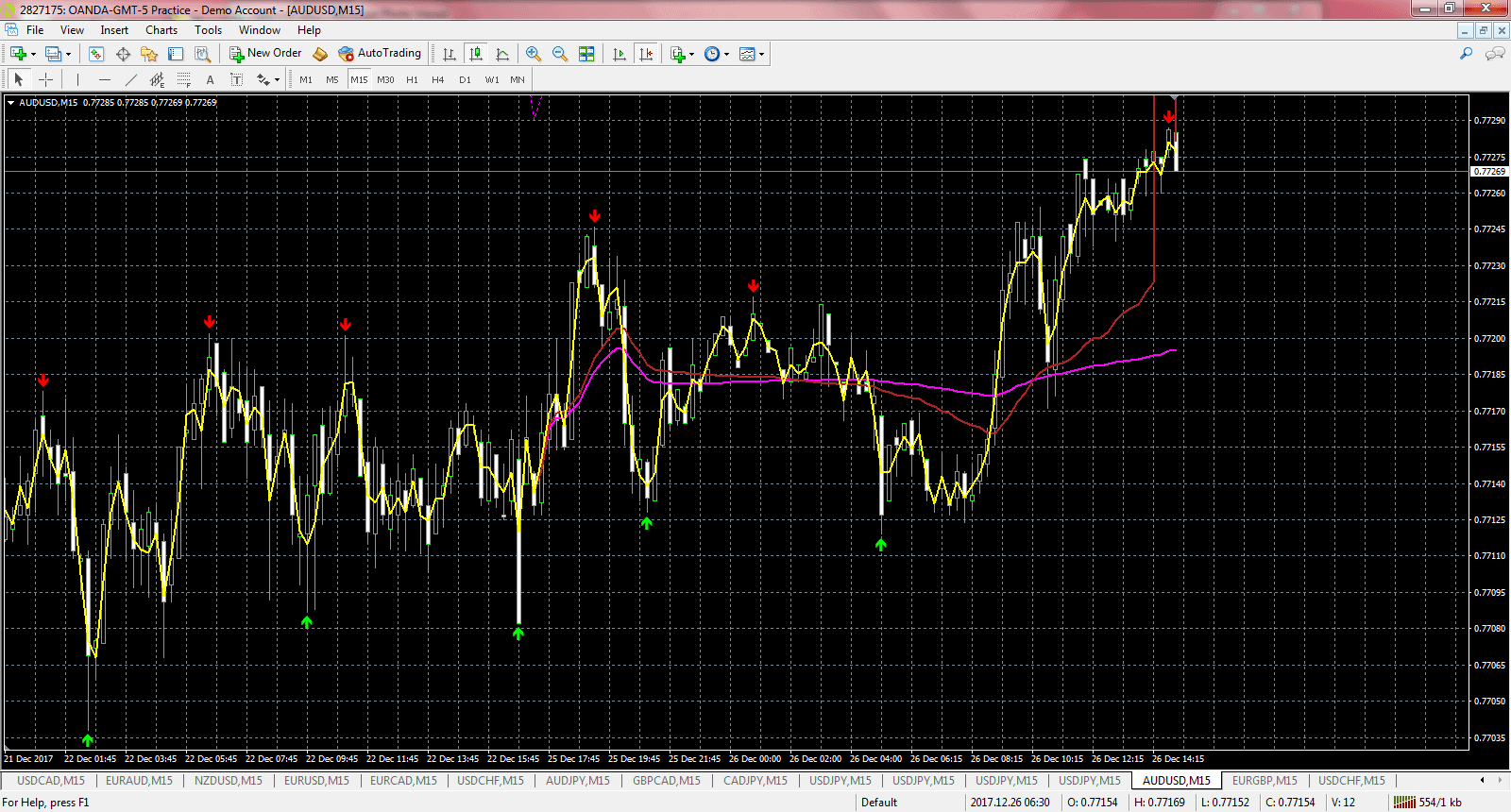This screenshot has width=1511, height=812.
Task: Open the templates dropdown arrow
Action: click(761, 54)
